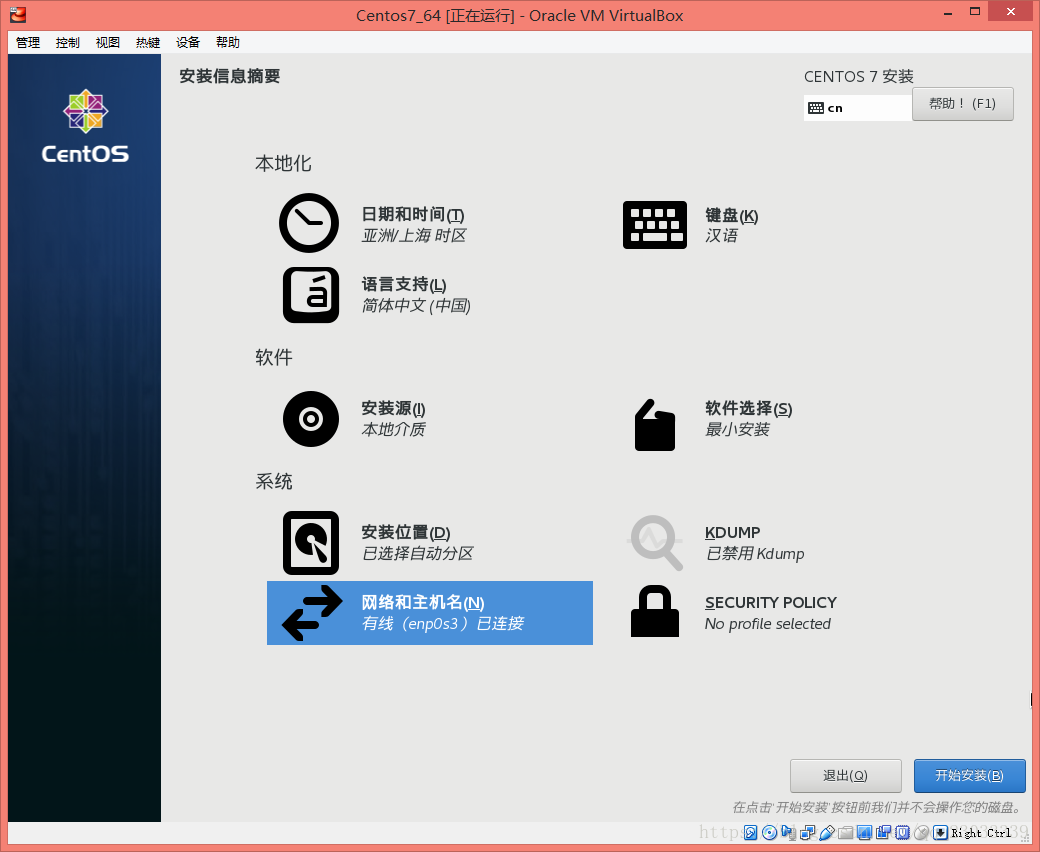Select 安装源(I) label
The height and width of the screenshot is (852, 1040).
coord(393,408)
